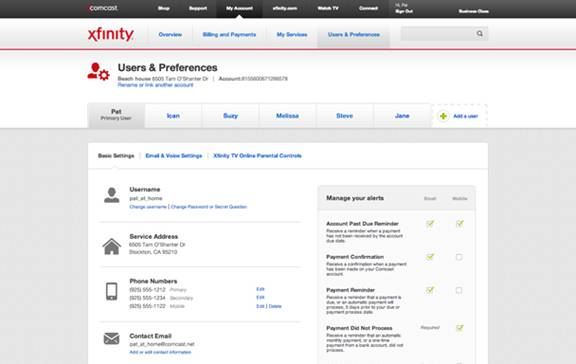Image resolution: width=576 pixels, height=364 pixels.
Task: Open the Support menu item
Action: pyautogui.click(x=198, y=8)
